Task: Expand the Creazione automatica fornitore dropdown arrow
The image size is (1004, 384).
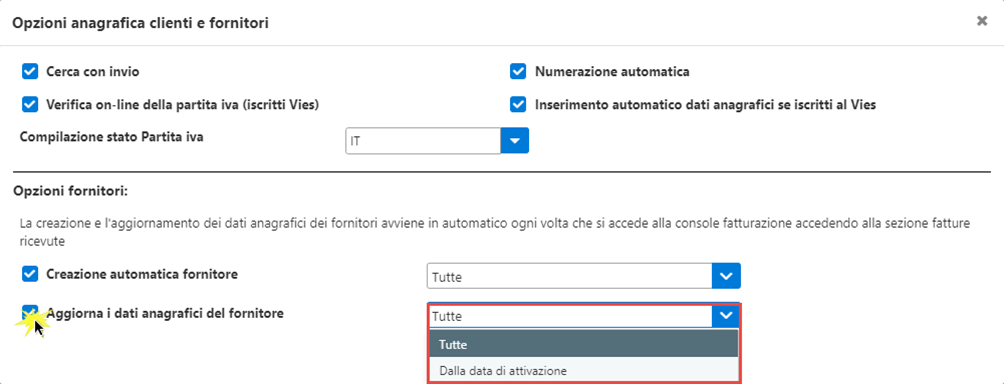Action: pos(726,276)
